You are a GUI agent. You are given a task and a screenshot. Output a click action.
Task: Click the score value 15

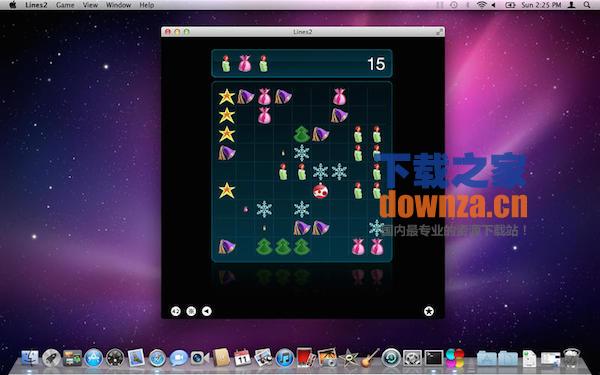376,64
